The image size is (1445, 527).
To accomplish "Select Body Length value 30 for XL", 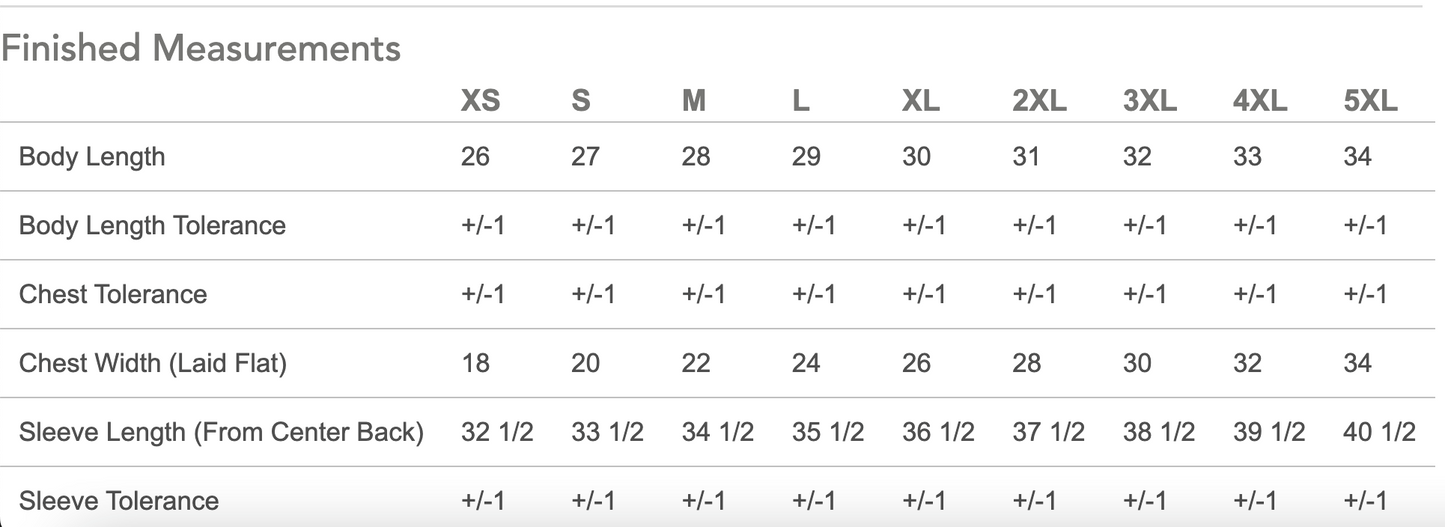I will (x=916, y=157).
